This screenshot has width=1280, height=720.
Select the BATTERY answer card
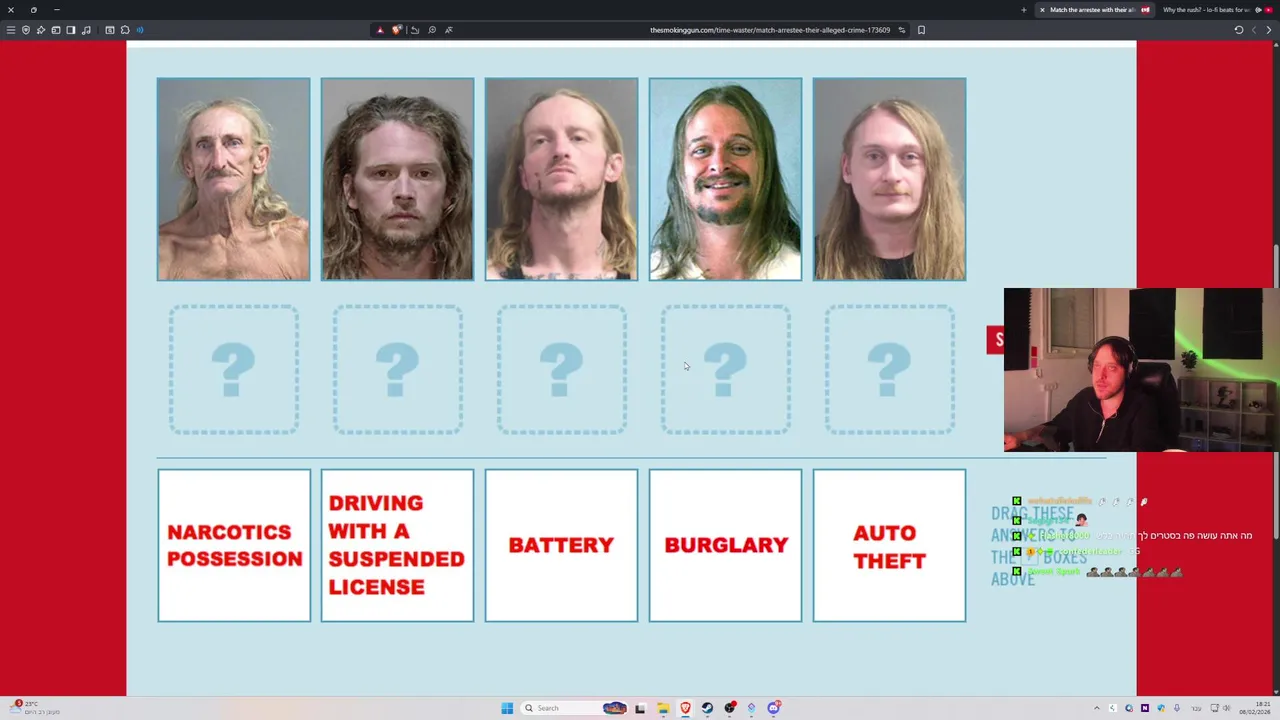tap(561, 545)
